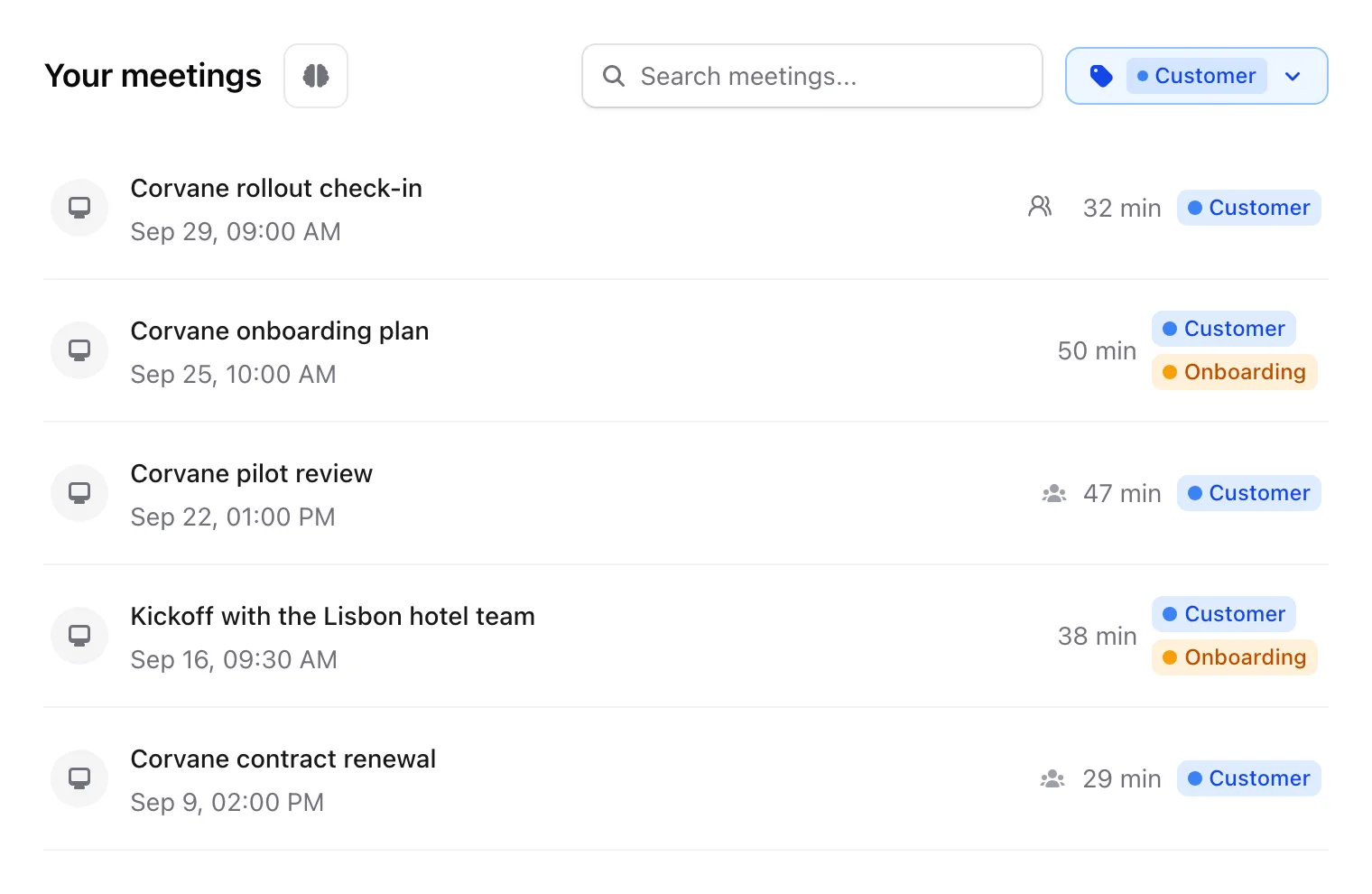Click the monitor icon for Corvane pilot review
Image resolution: width=1372 pixels, height=894 pixels.
pyautogui.click(x=79, y=493)
